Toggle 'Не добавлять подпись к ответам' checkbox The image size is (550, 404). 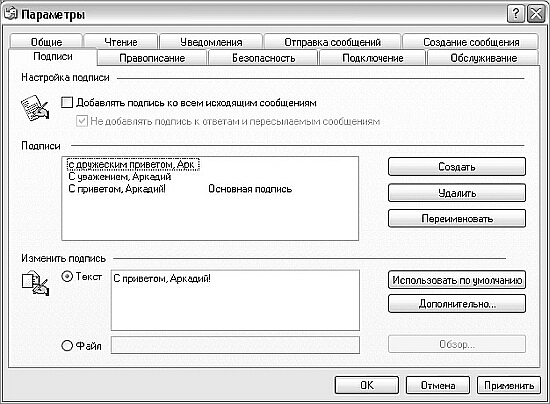82,121
